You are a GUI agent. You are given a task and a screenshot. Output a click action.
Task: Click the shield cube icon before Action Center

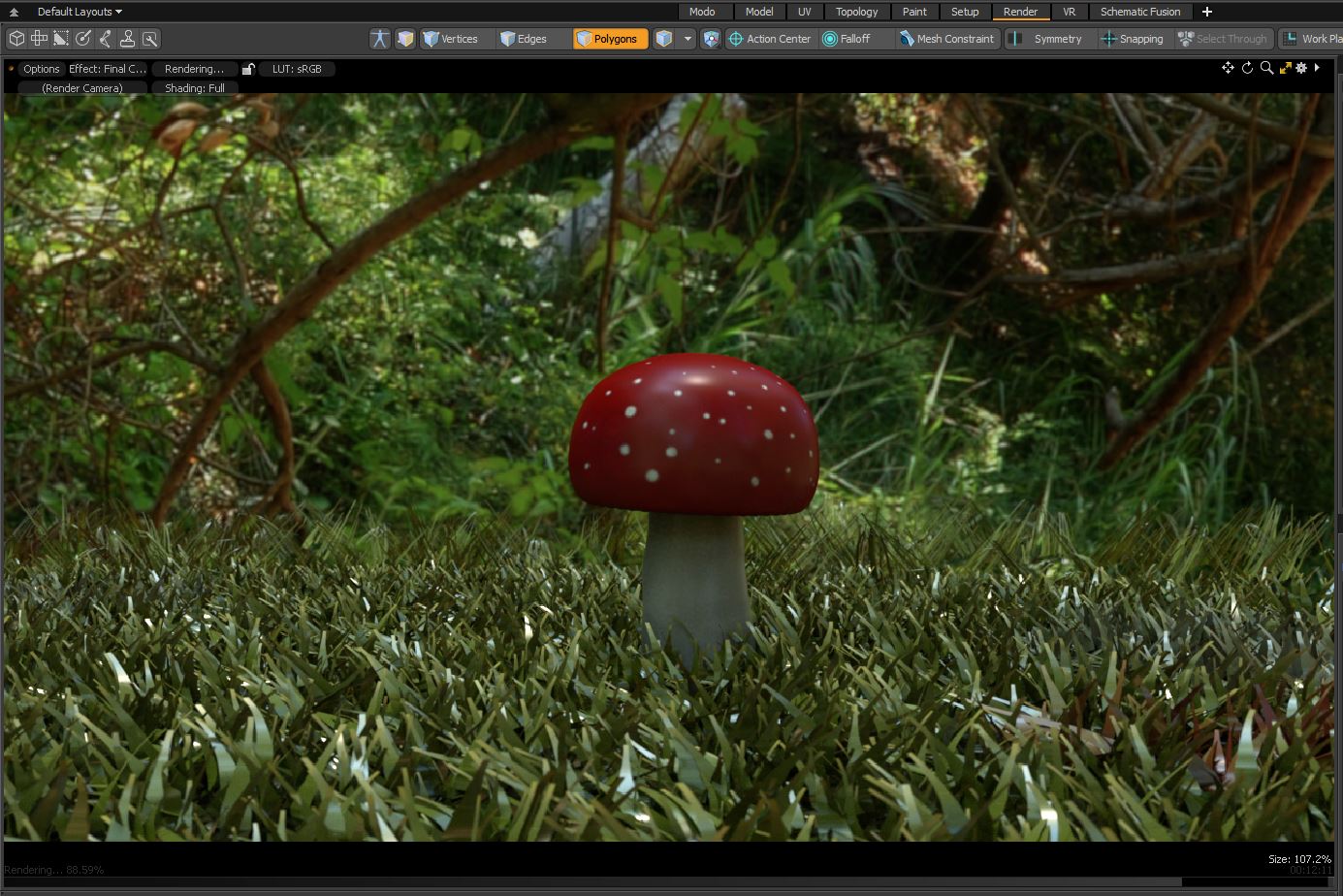[x=711, y=39]
